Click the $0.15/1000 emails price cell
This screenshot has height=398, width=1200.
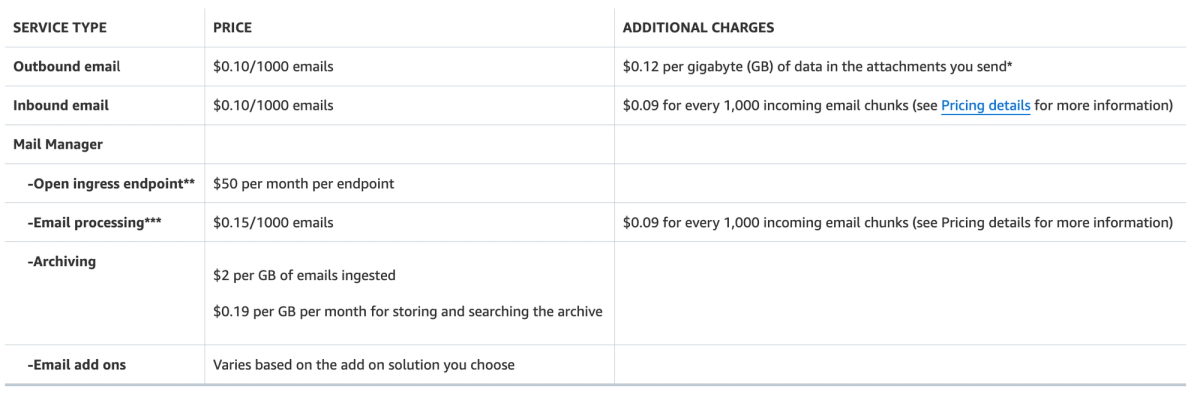tap(273, 222)
